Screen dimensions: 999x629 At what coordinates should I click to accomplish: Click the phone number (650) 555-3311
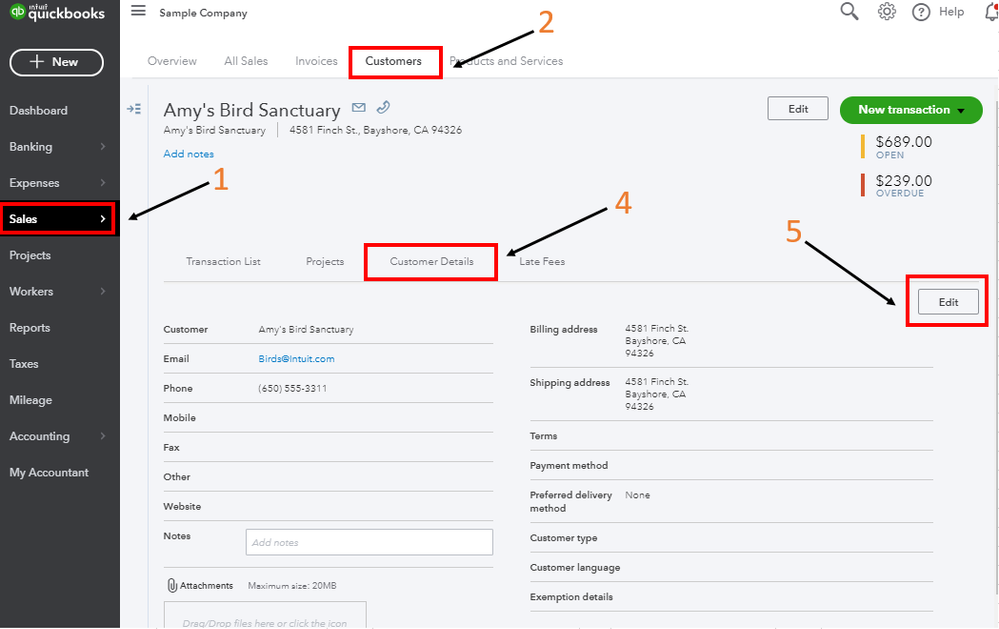pos(292,388)
